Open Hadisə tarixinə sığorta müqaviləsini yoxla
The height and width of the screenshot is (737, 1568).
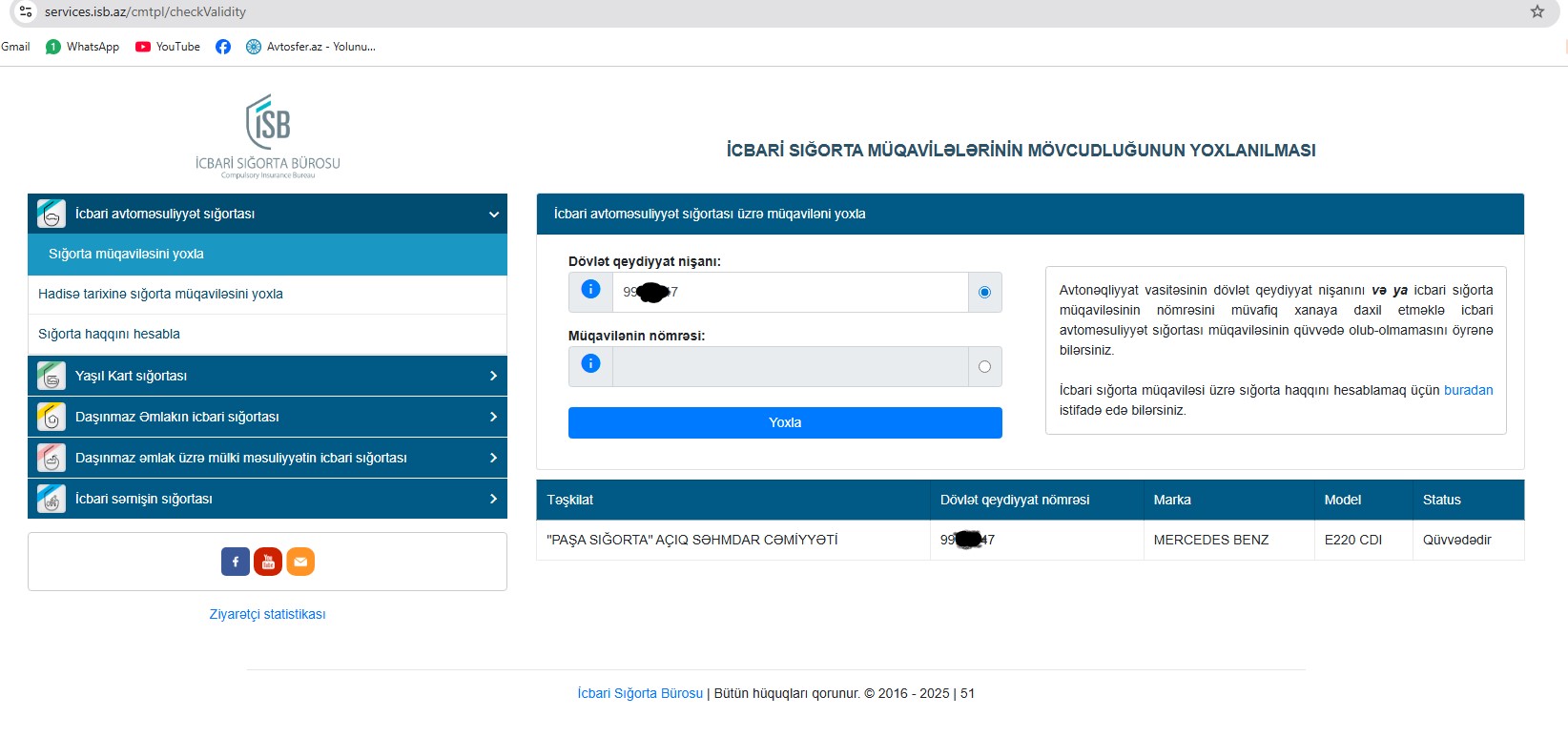(160, 294)
